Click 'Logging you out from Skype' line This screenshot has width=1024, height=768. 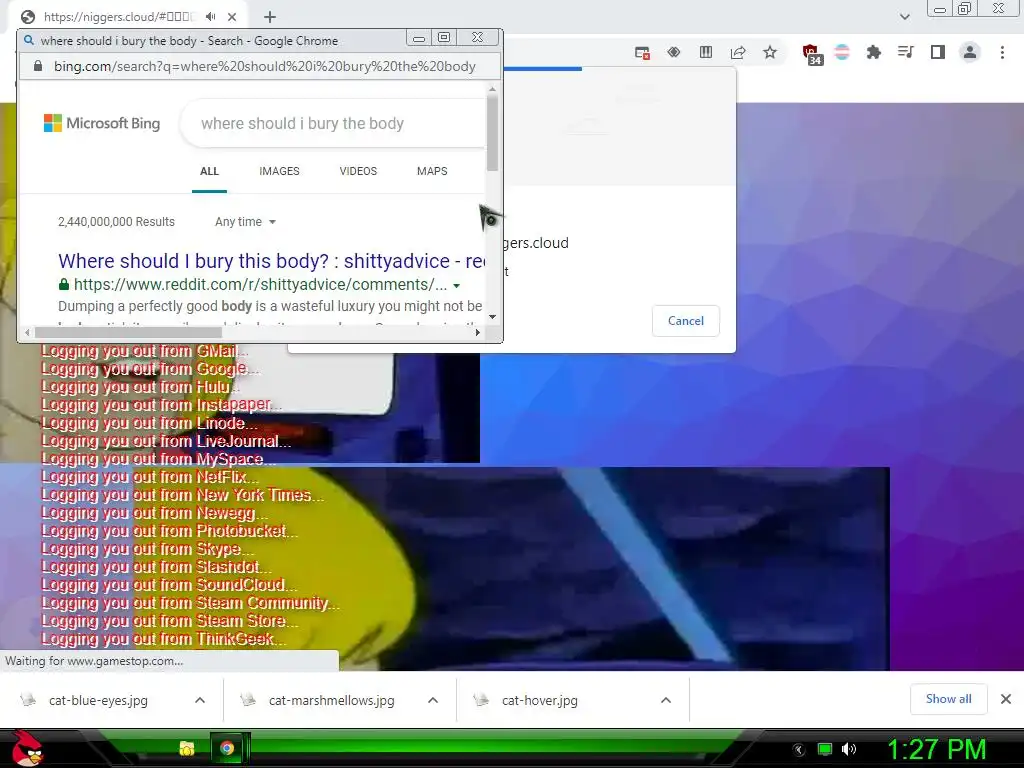(147, 549)
